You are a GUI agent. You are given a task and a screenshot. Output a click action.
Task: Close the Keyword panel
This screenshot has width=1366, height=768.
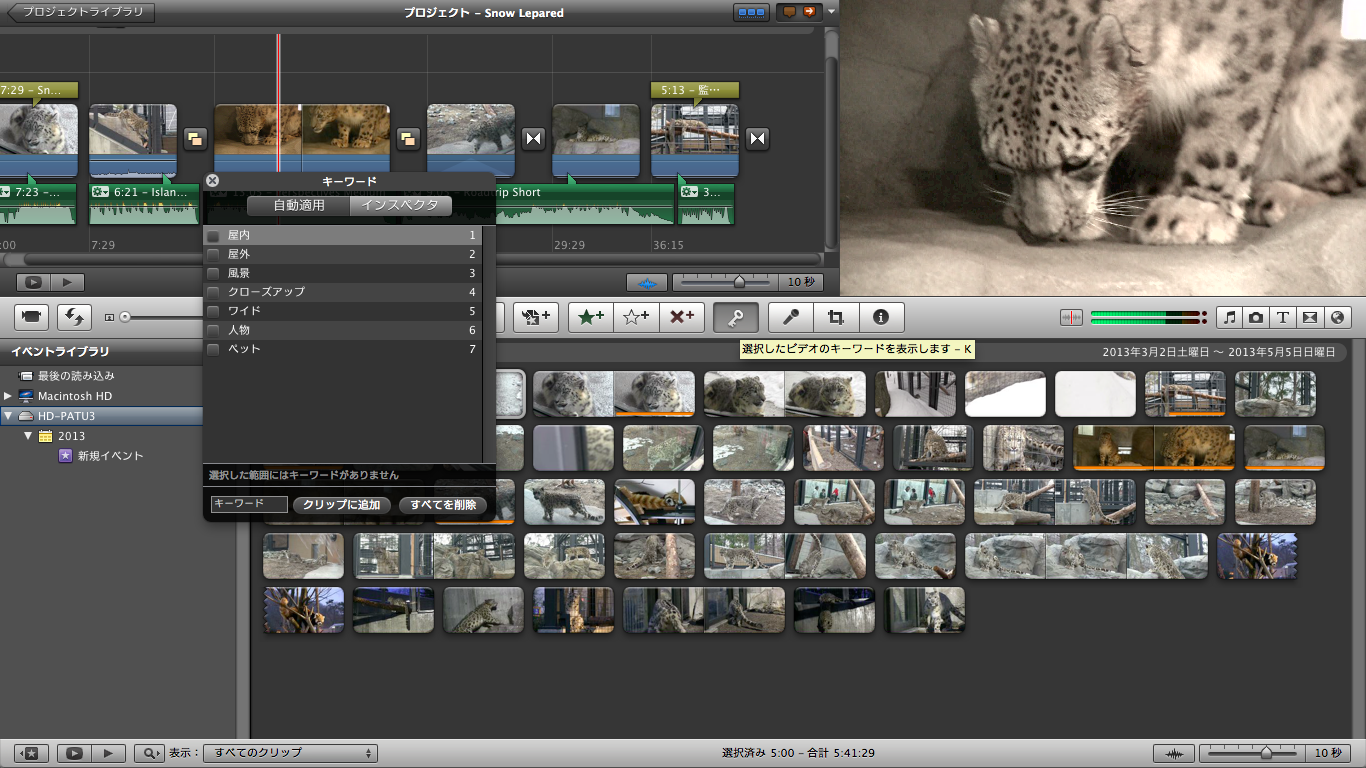pos(212,181)
